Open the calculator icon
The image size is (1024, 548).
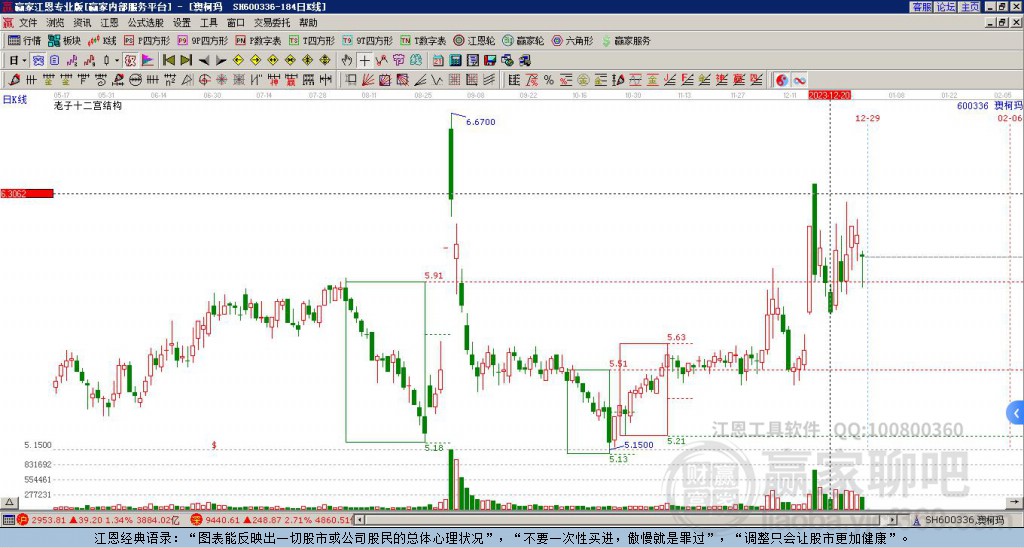455,61
